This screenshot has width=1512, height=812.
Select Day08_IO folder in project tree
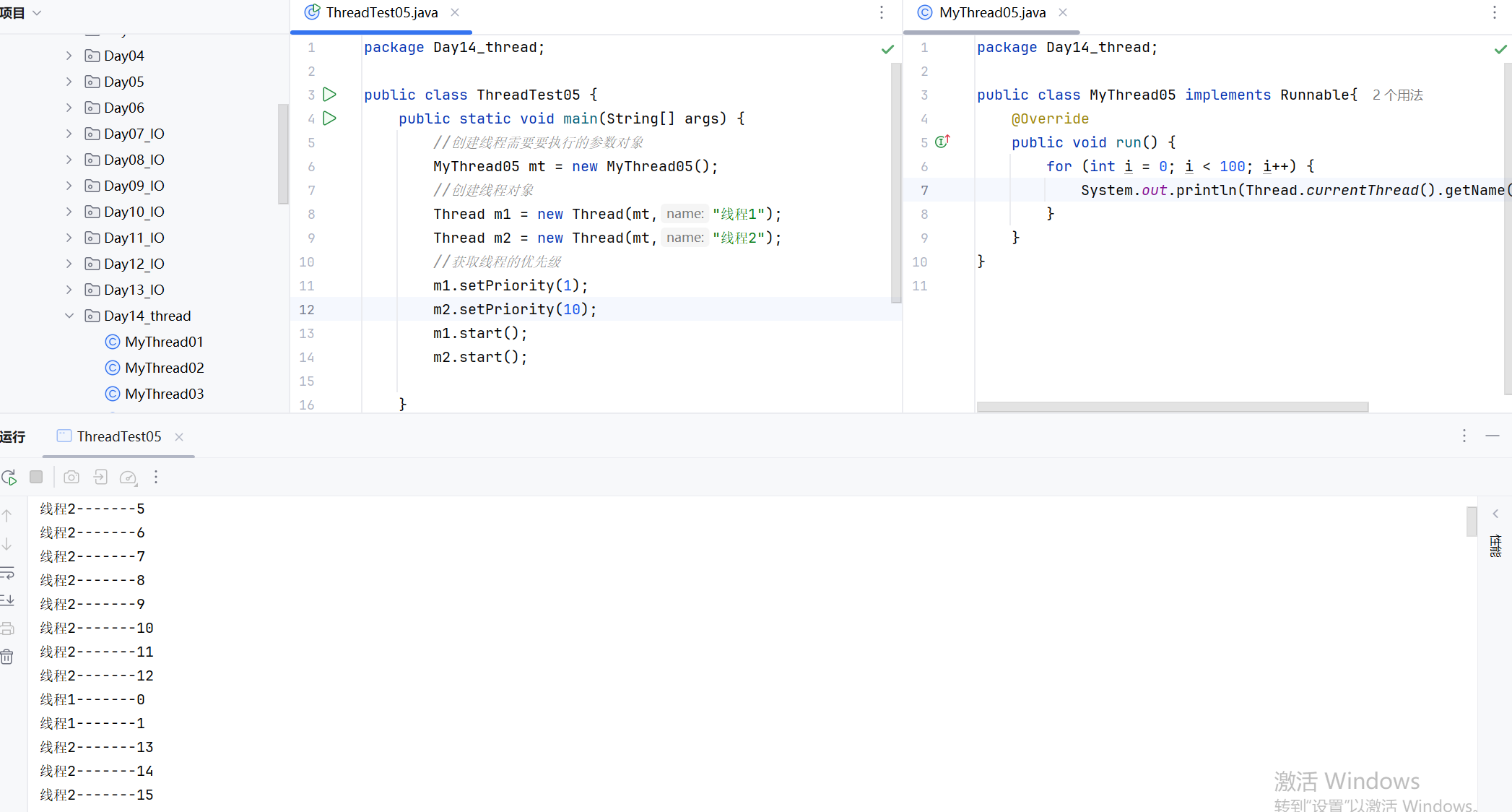(134, 160)
